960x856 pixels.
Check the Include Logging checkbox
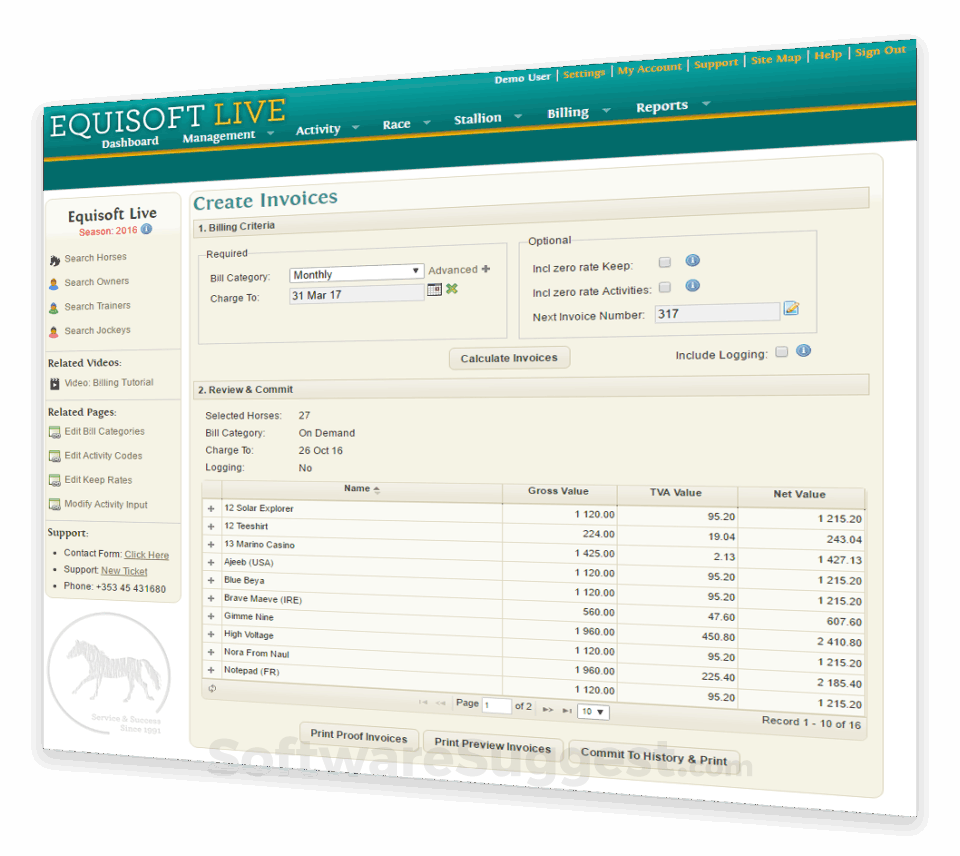point(782,351)
